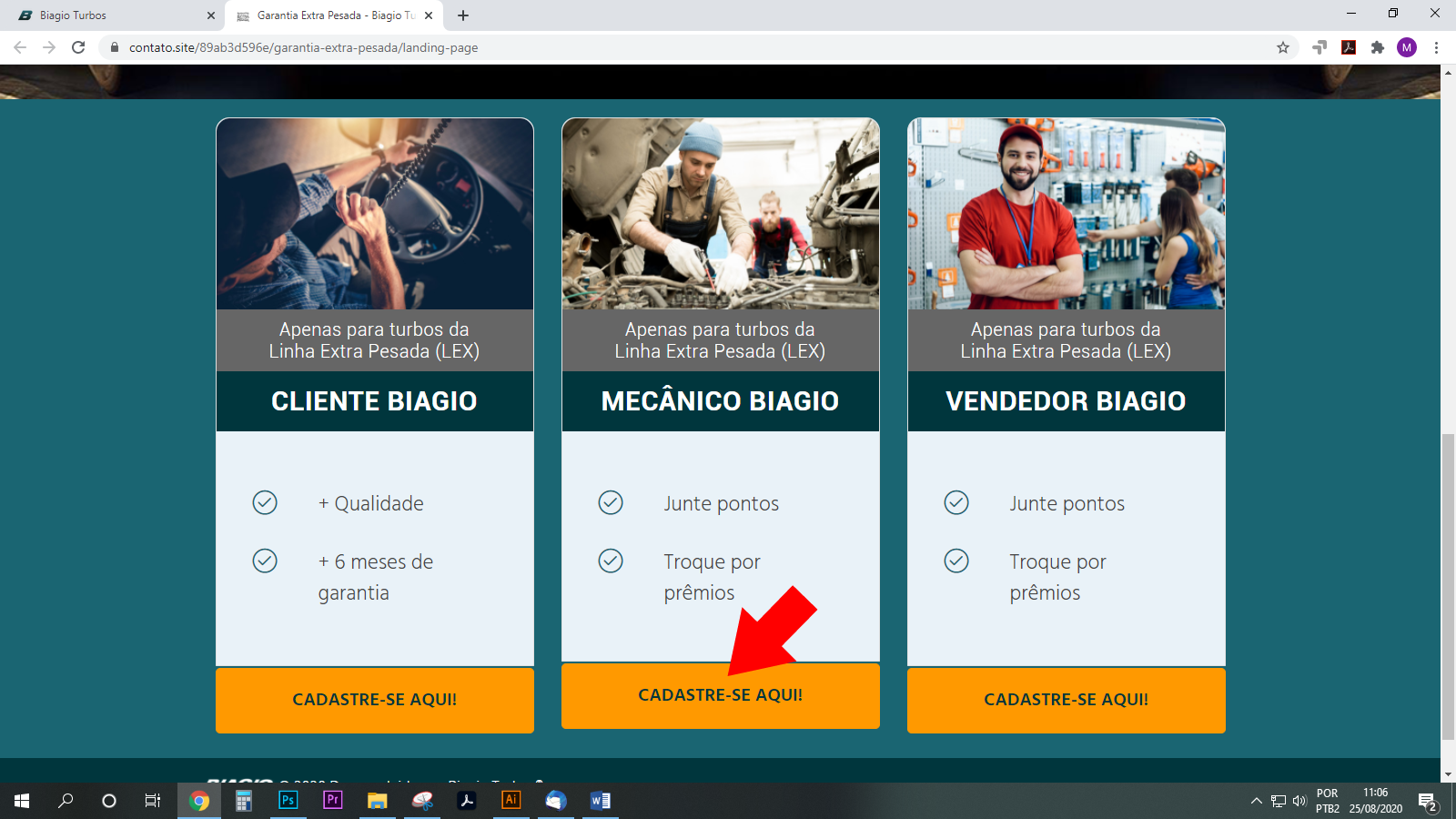Viewport: 1456px width, 819px height.
Task: Click Cadastre-se Aqui under Vendedor Biagio
Action: pos(1067,700)
